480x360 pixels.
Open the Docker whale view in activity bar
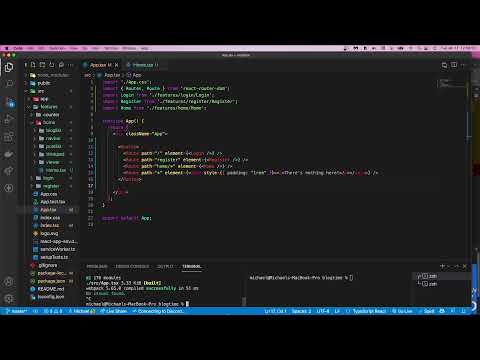(9, 154)
